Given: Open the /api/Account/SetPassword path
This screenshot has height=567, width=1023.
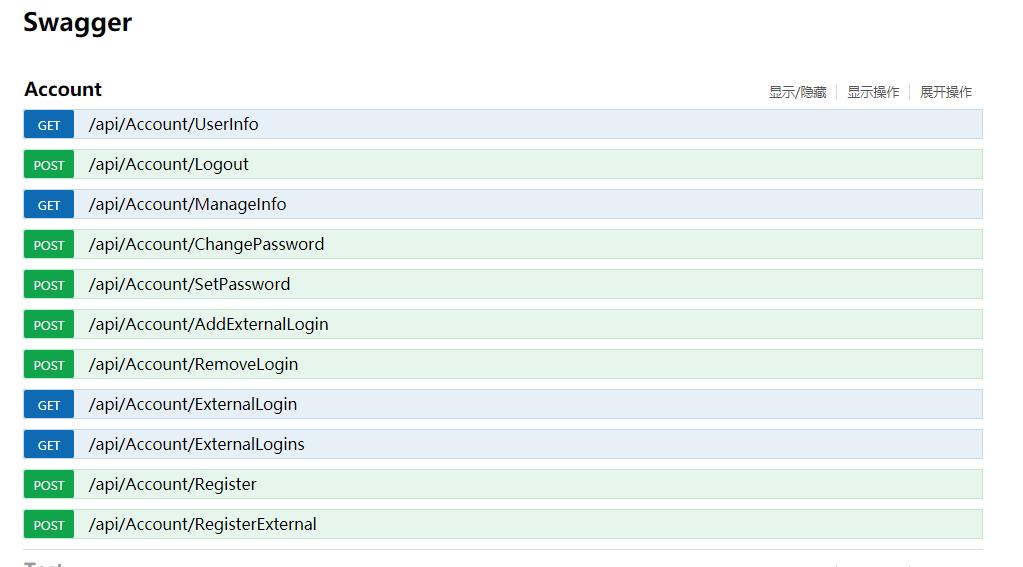Looking at the screenshot, I should coord(189,284).
